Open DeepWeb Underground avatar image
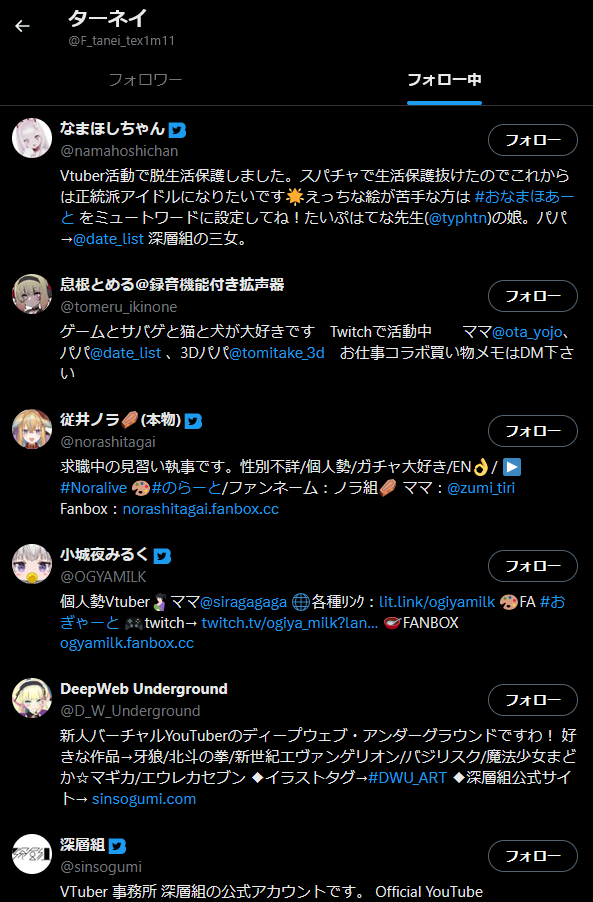This screenshot has width=593, height=902. (x=32, y=698)
